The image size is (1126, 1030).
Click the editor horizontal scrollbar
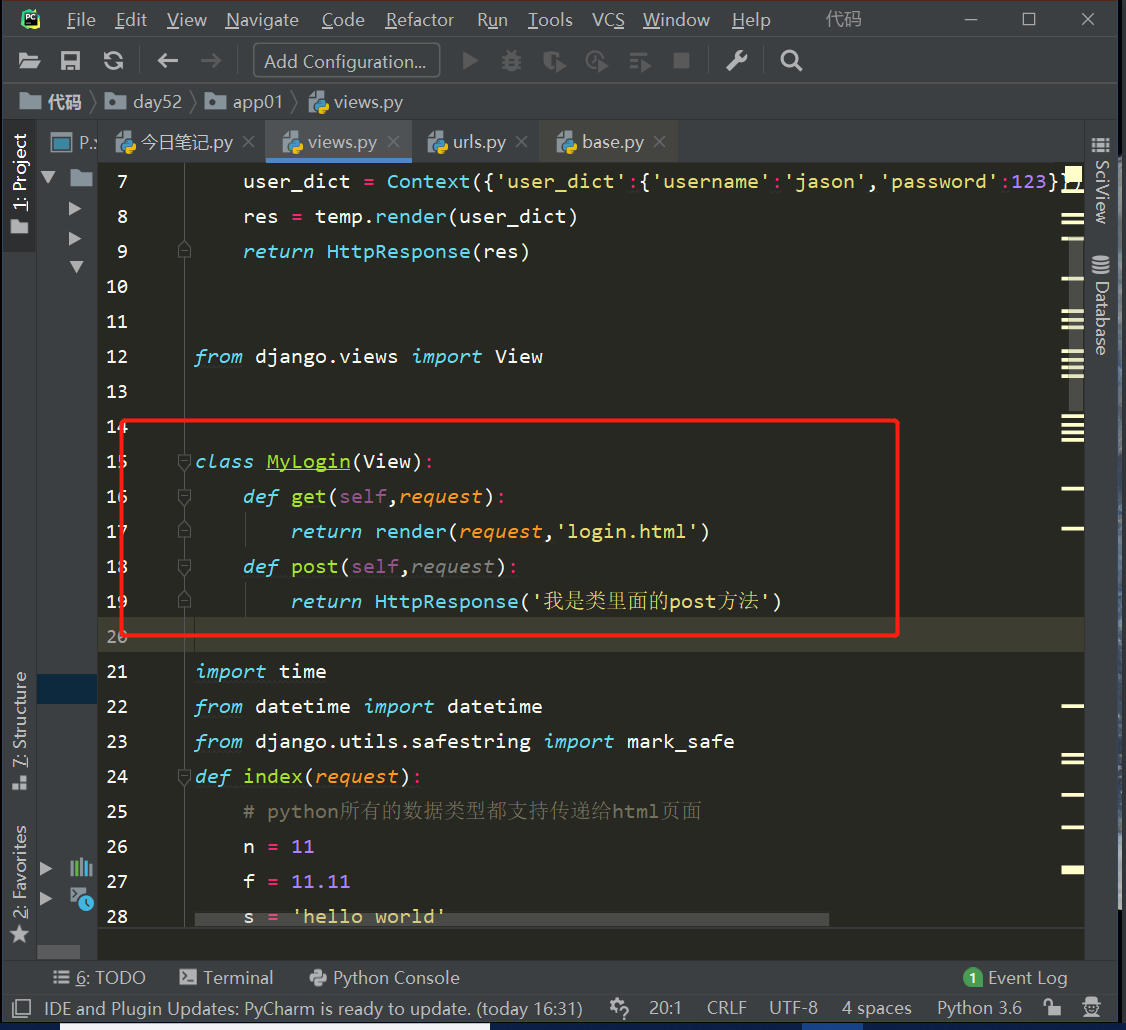511,919
